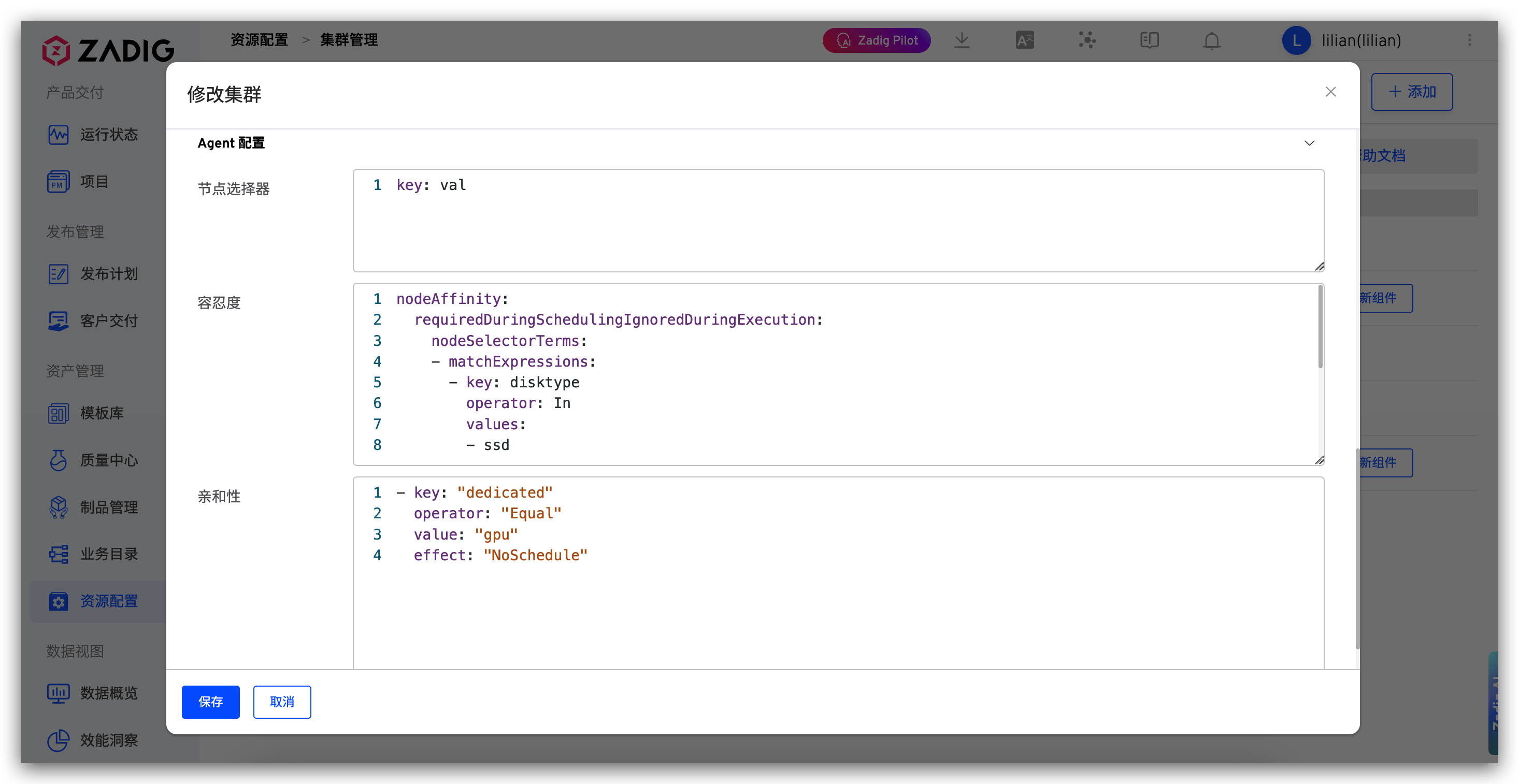Click the 取消 button
This screenshot has width=1519, height=784.
click(x=282, y=702)
